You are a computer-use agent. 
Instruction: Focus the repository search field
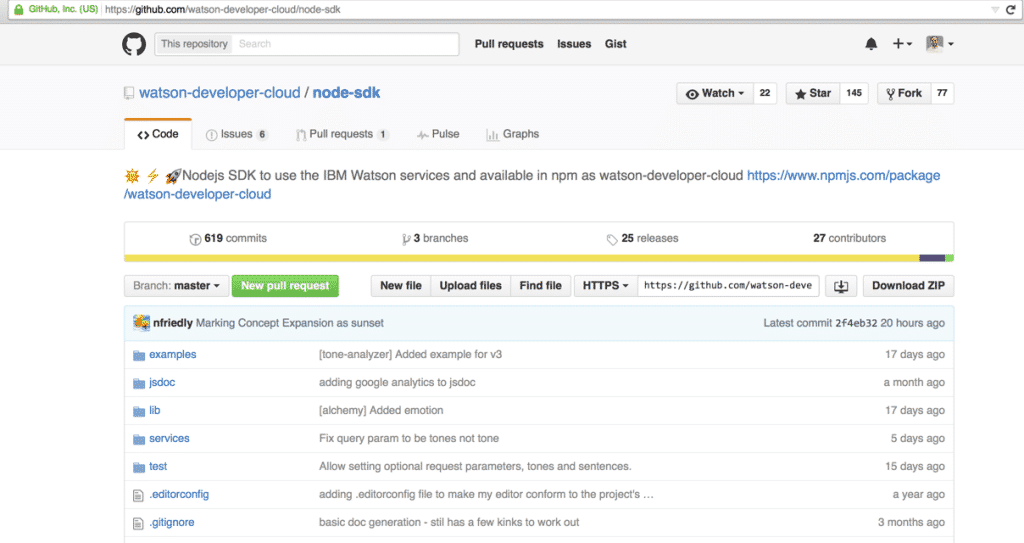(x=345, y=44)
